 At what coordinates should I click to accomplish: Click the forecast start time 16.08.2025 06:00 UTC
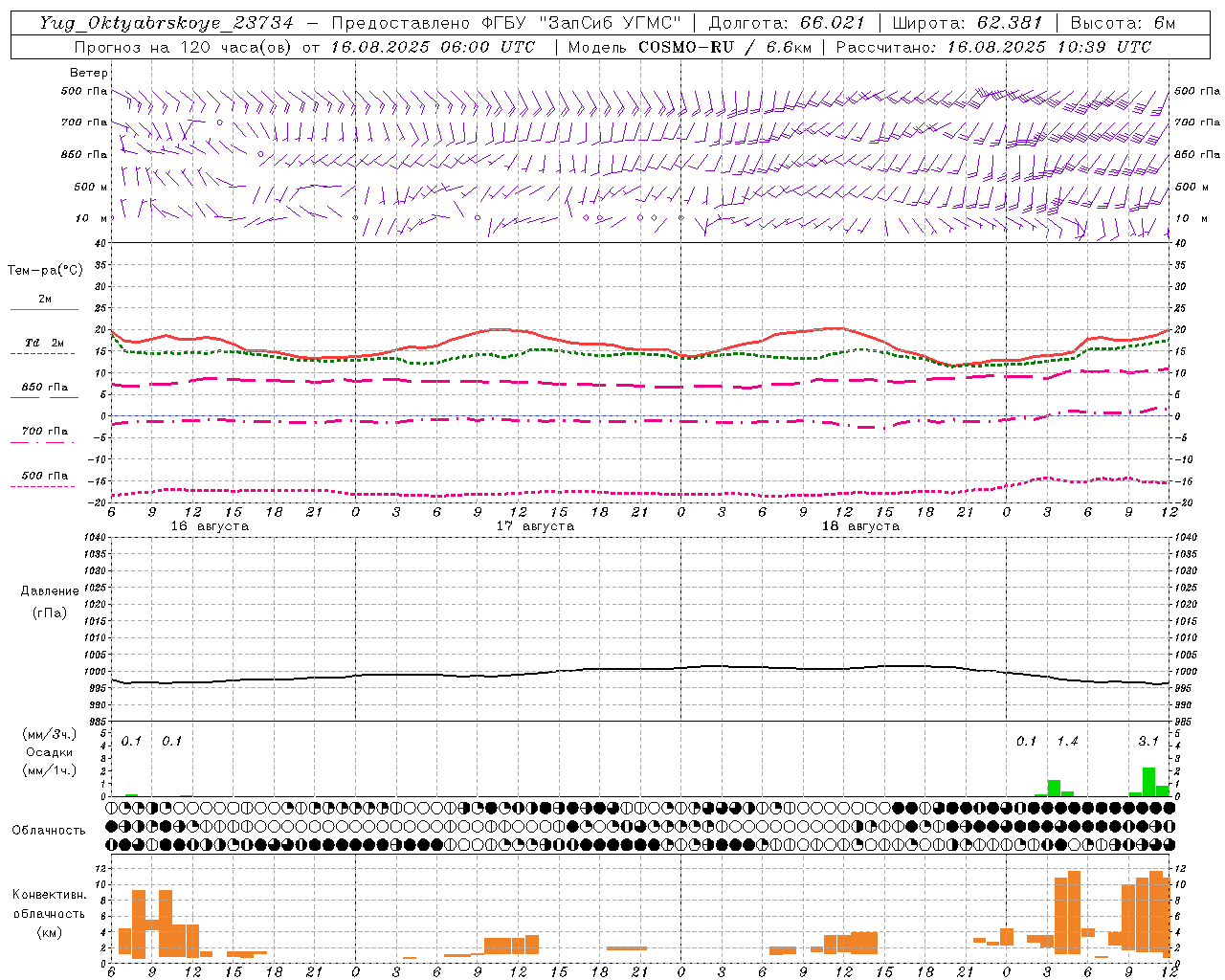coord(434,47)
